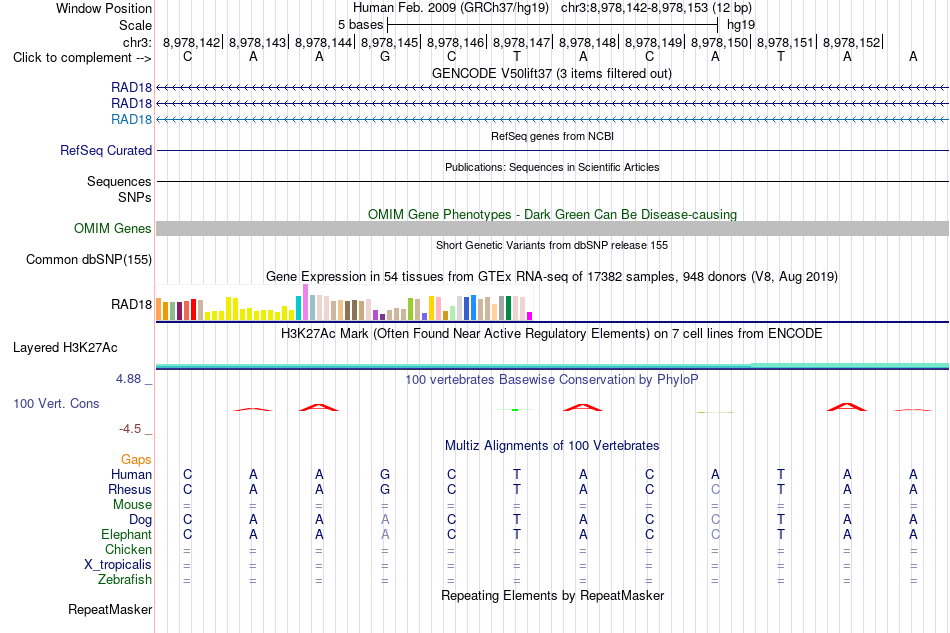This screenshot has height=633, width=950.
Task: Click the magenta bar at the GTEx chart's end
Action: pyautogui.click(x=530, y=316)
